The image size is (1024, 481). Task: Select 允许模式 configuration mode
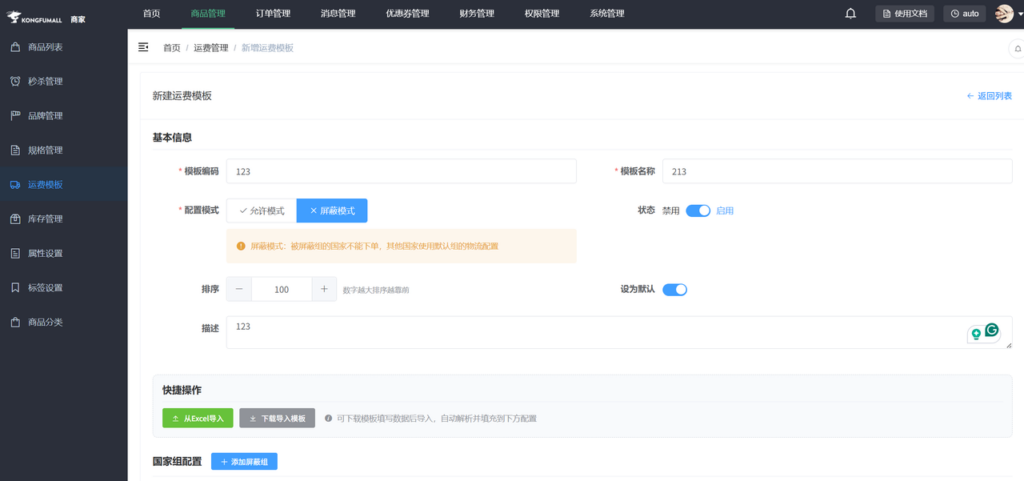(262, 211)
